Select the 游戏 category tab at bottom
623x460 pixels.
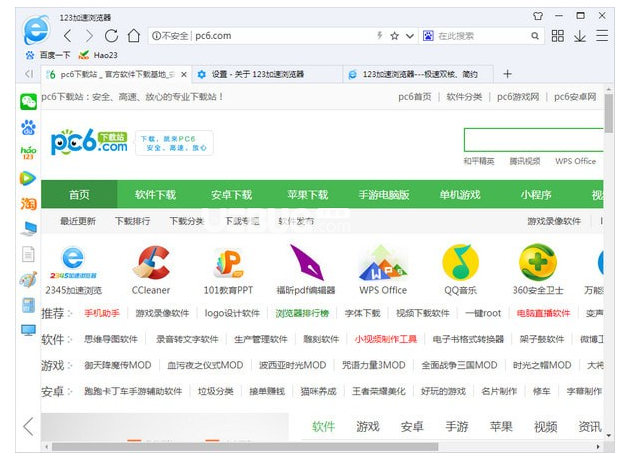pyautogui.click(x=368, y=427)
